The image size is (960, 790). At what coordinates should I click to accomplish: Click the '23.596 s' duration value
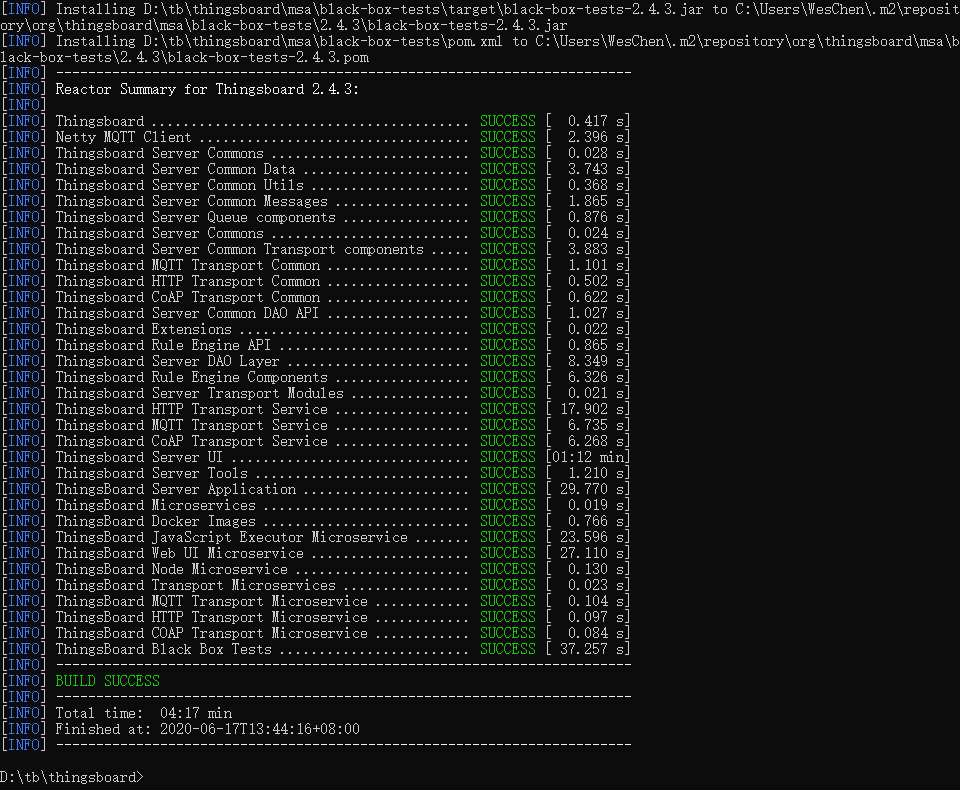592,537
